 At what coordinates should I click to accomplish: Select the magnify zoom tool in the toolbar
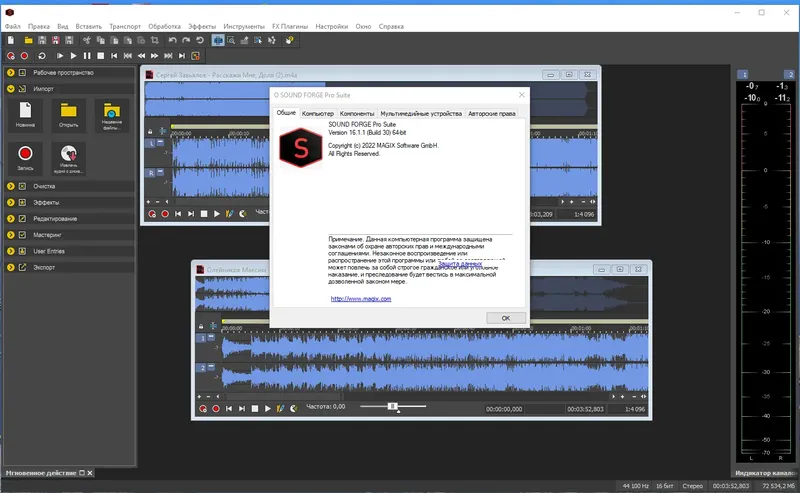(x=231, y=40)
